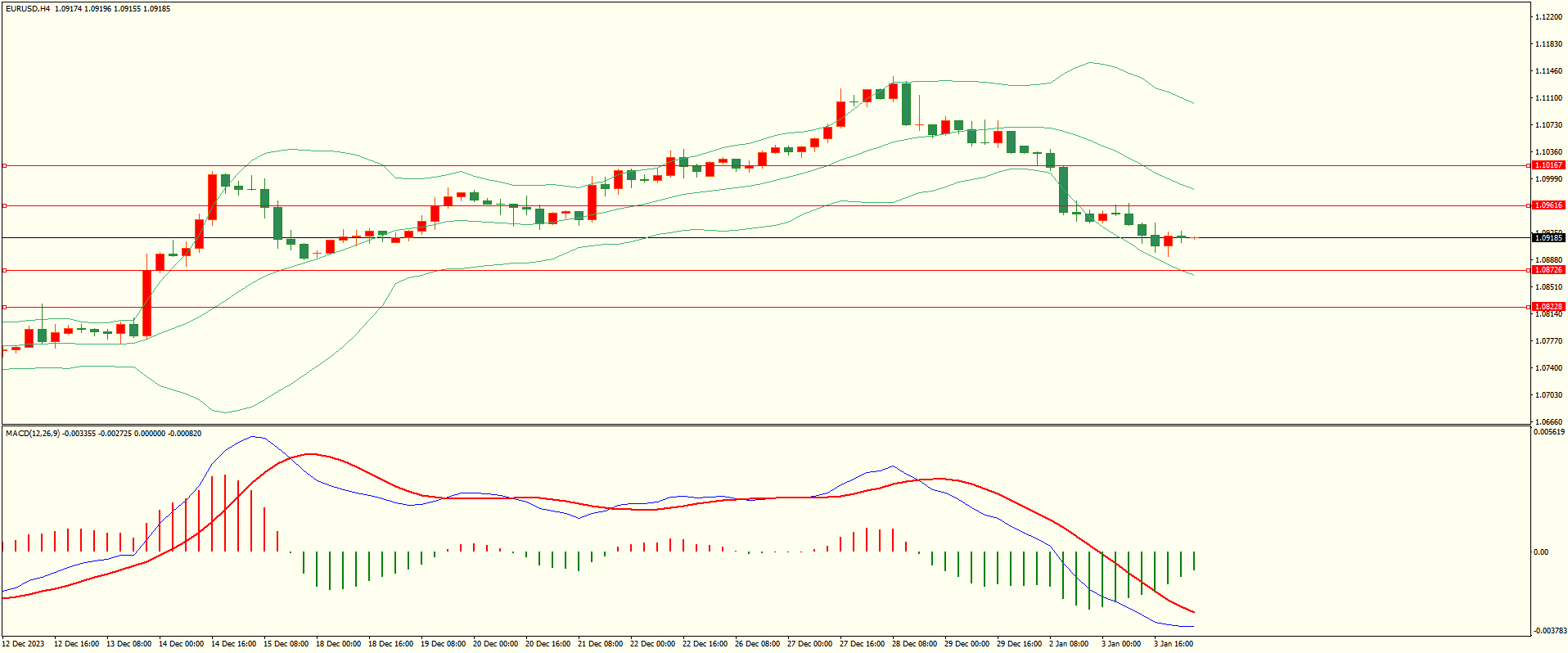Select the MACD(12,26,9) indicator label
This screenshot has width=1568, height=653.
[x=33, y=433]
